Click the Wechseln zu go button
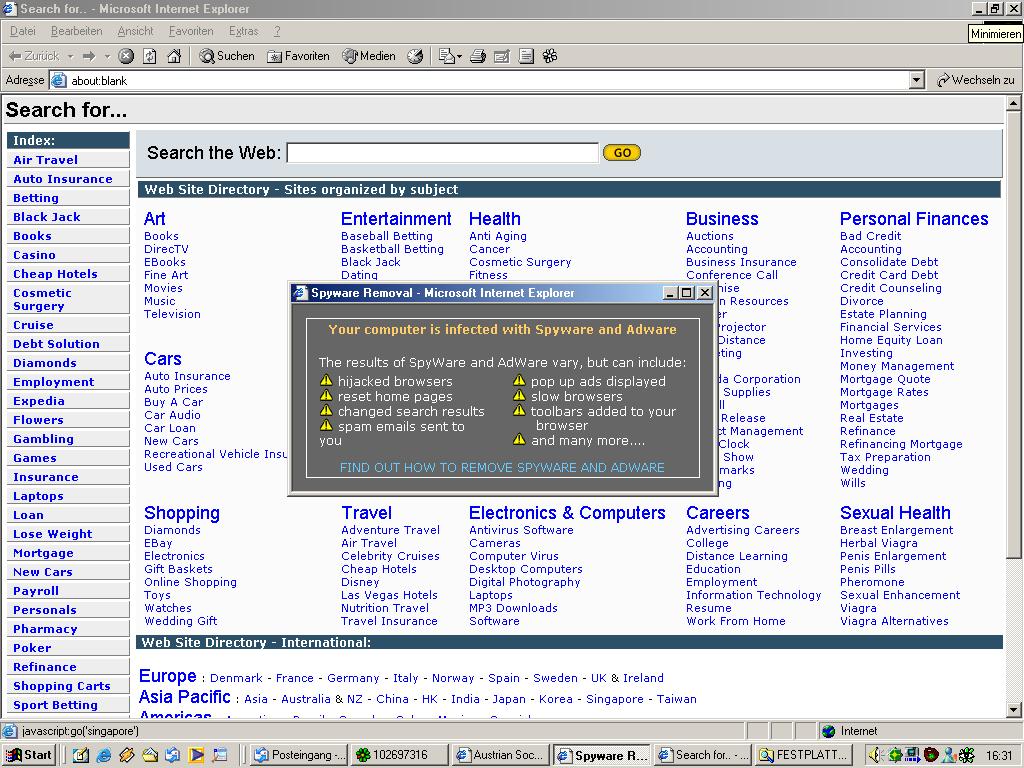1024x768 pixels. tap(976, 80)
